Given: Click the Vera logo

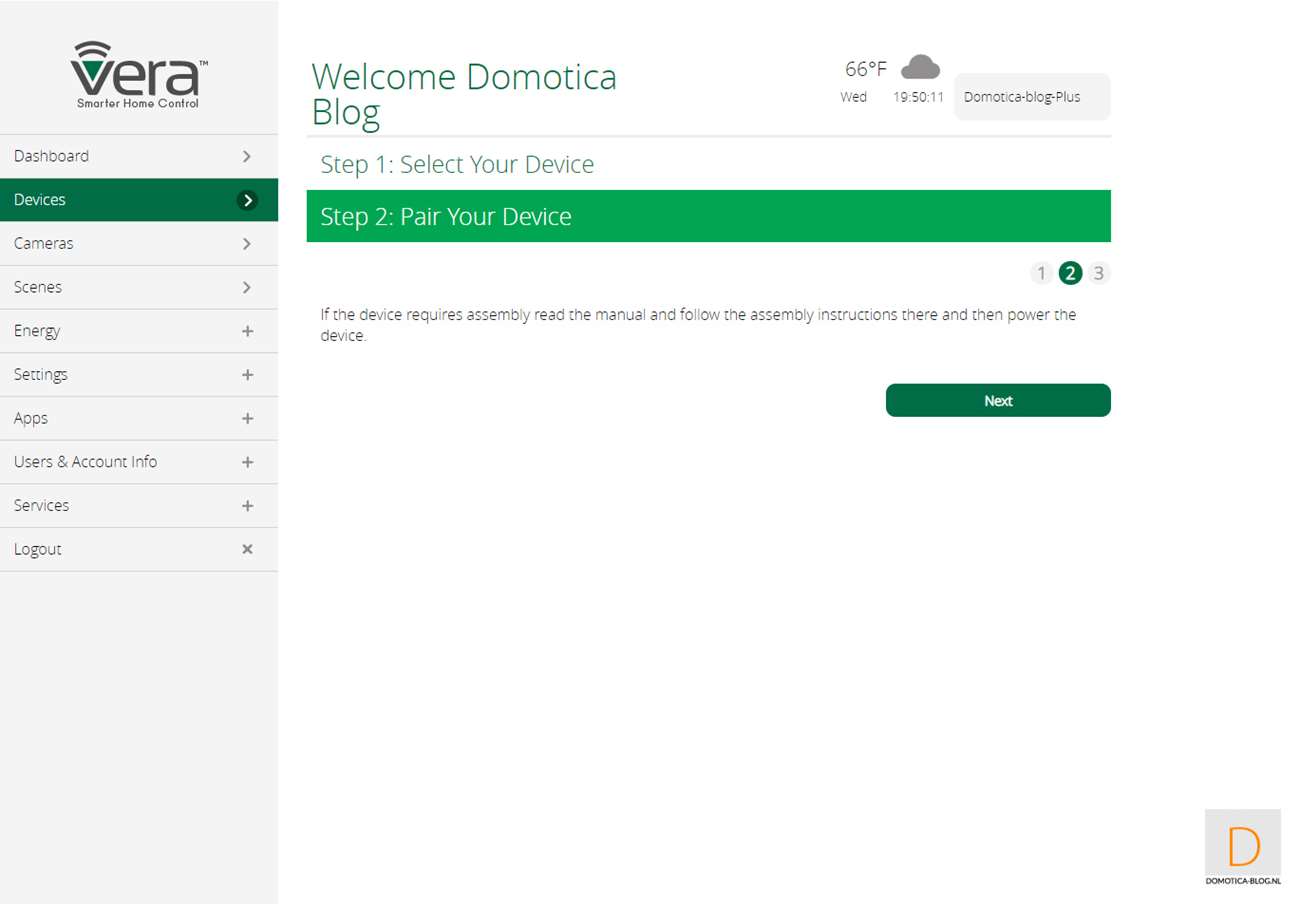Looking at the screenshot, I should click(139, 75).
